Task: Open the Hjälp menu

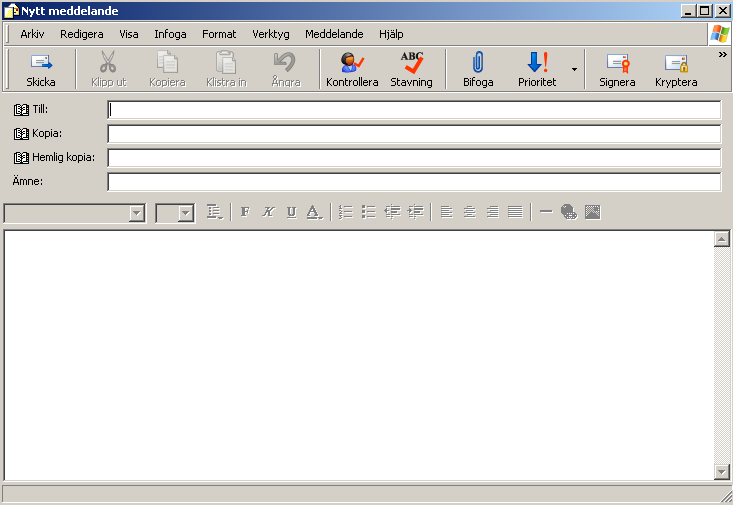Action: [391, 34]
